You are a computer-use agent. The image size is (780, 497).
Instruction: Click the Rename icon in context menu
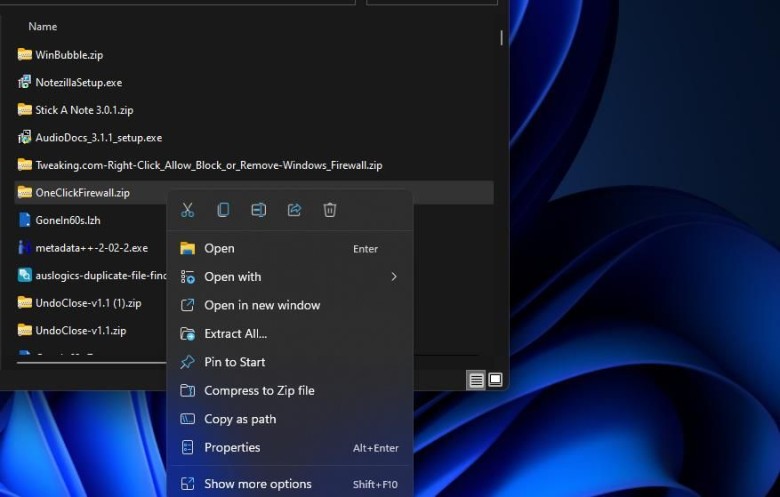[x=259, y=210]
